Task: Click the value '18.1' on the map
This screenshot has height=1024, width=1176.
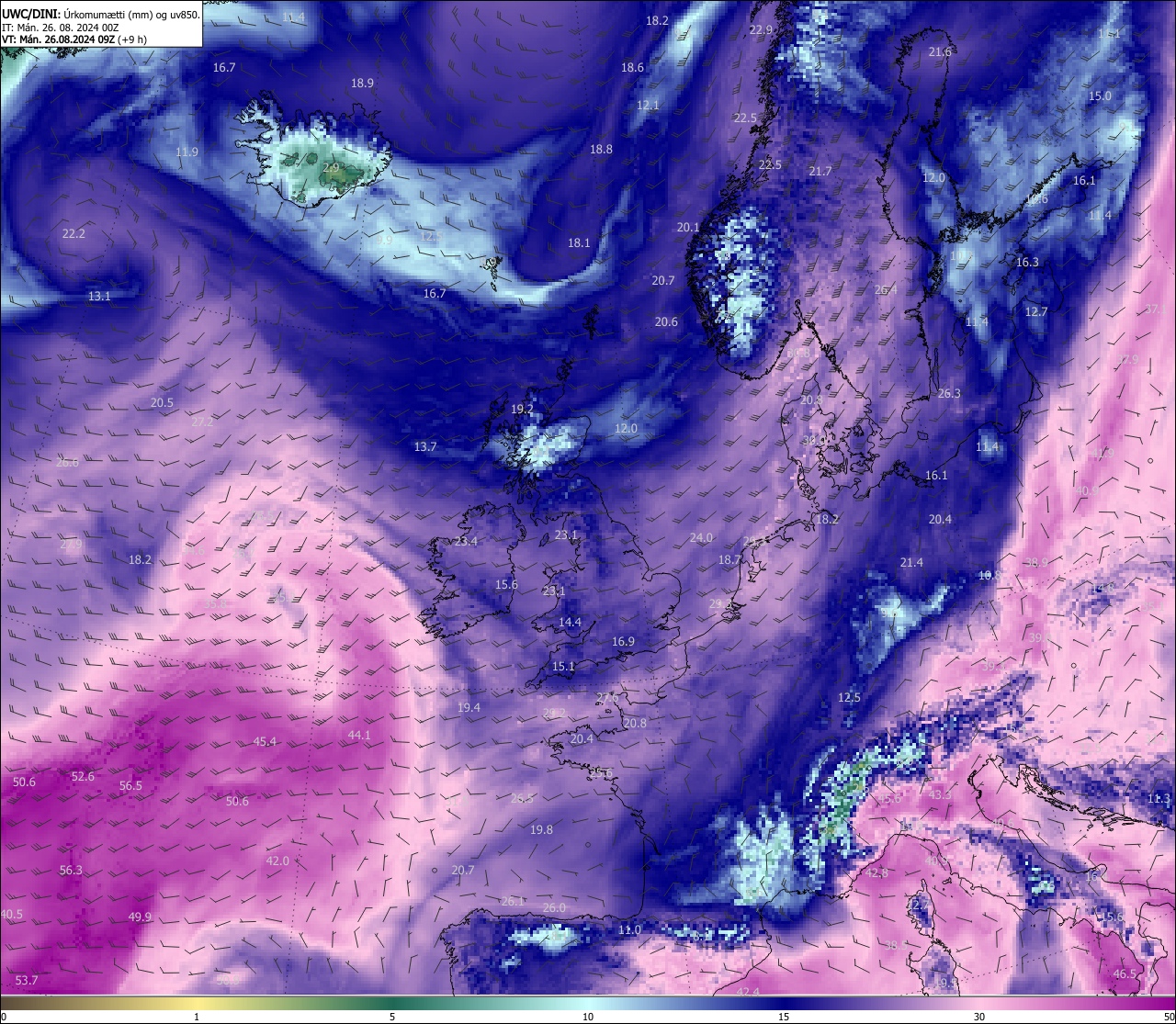Action: pos(579,242)
